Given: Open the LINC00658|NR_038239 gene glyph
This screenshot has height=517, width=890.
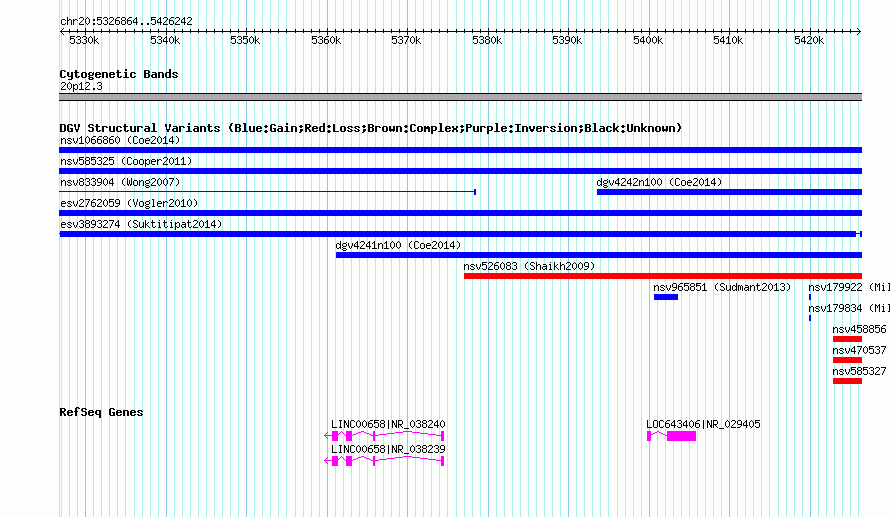Looking at the screenshot, I should 384,461.
